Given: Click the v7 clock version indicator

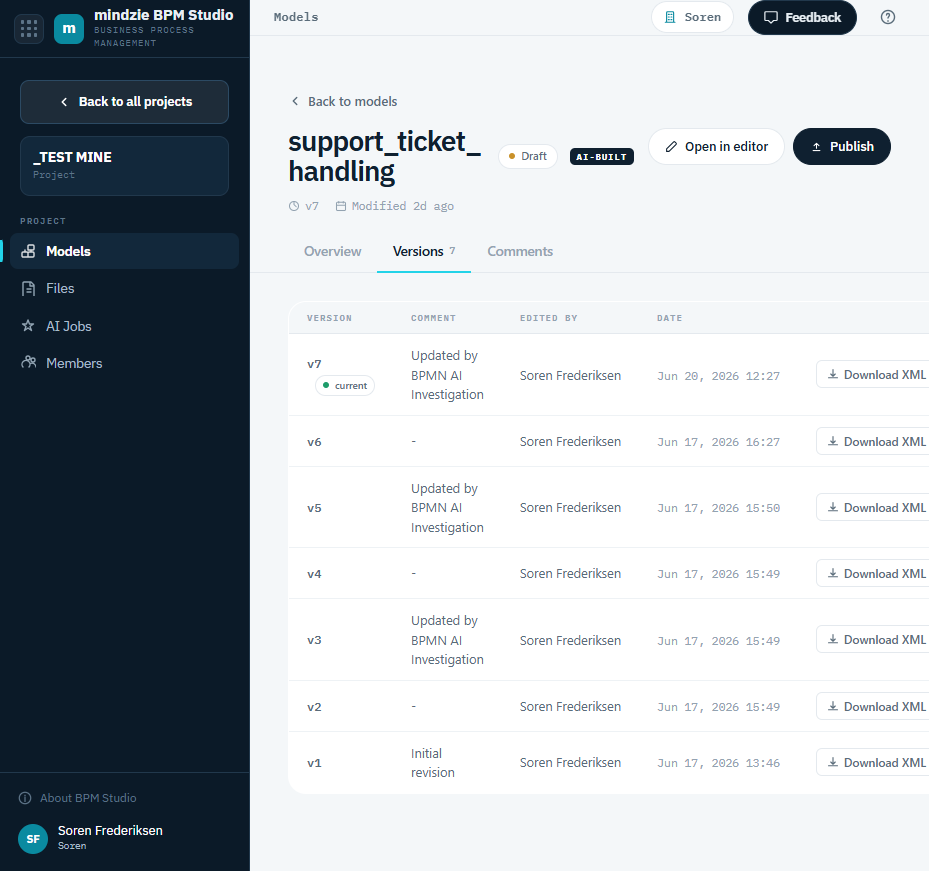Looking at the screenshot, I should [304, 206].
